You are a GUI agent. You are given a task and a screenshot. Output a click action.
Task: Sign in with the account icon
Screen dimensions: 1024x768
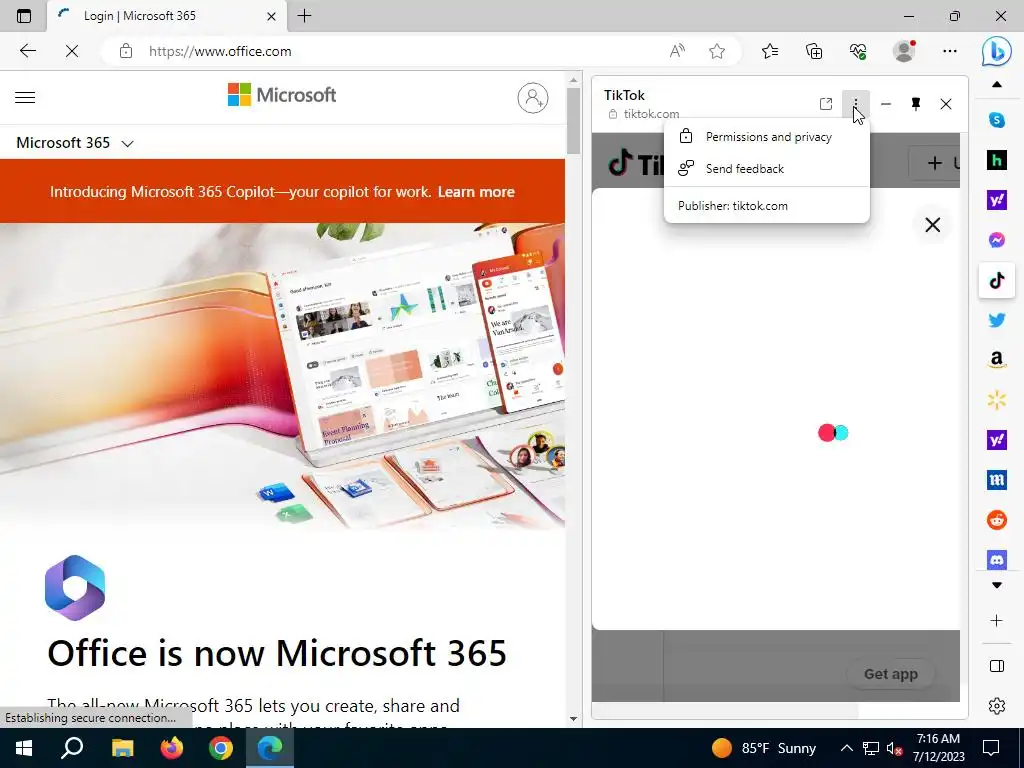pos(533,98)
